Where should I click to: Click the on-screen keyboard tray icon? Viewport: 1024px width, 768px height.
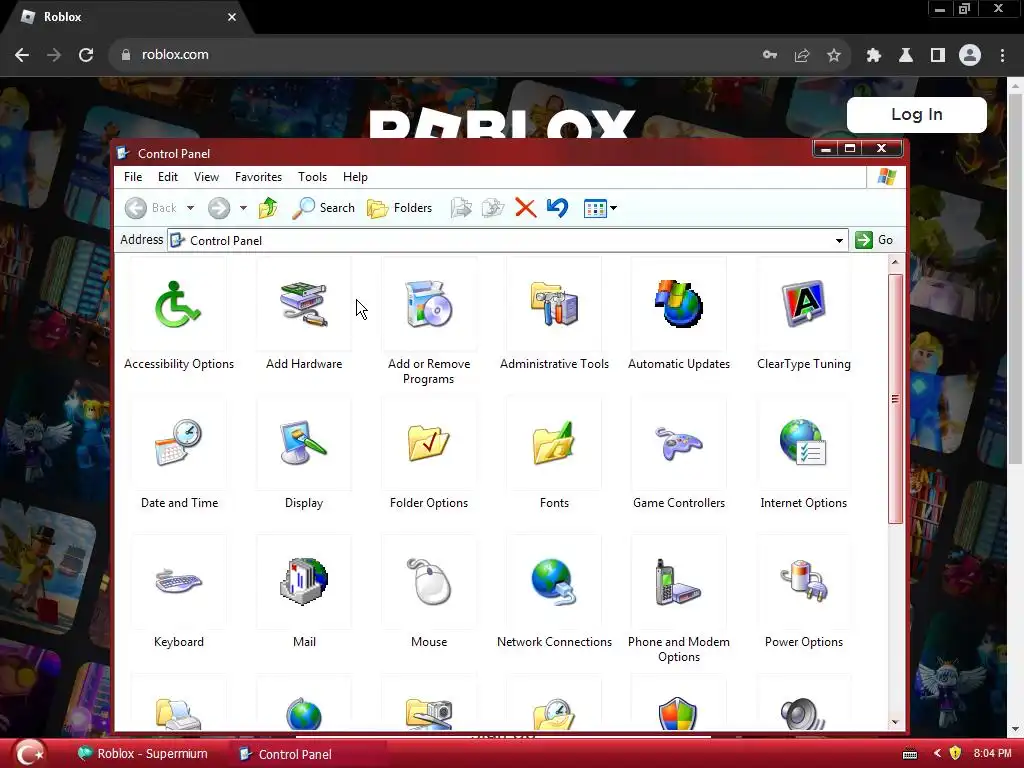910,754
